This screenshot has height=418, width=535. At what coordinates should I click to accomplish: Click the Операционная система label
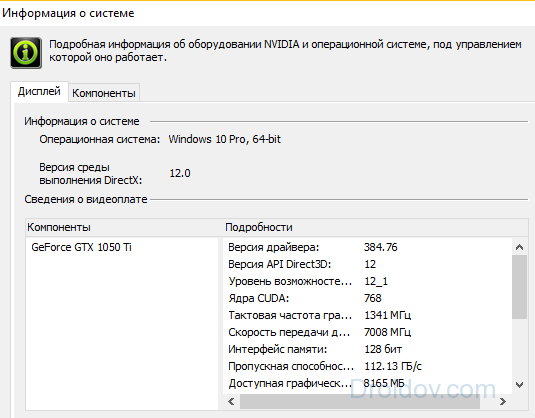pos(99,139)
